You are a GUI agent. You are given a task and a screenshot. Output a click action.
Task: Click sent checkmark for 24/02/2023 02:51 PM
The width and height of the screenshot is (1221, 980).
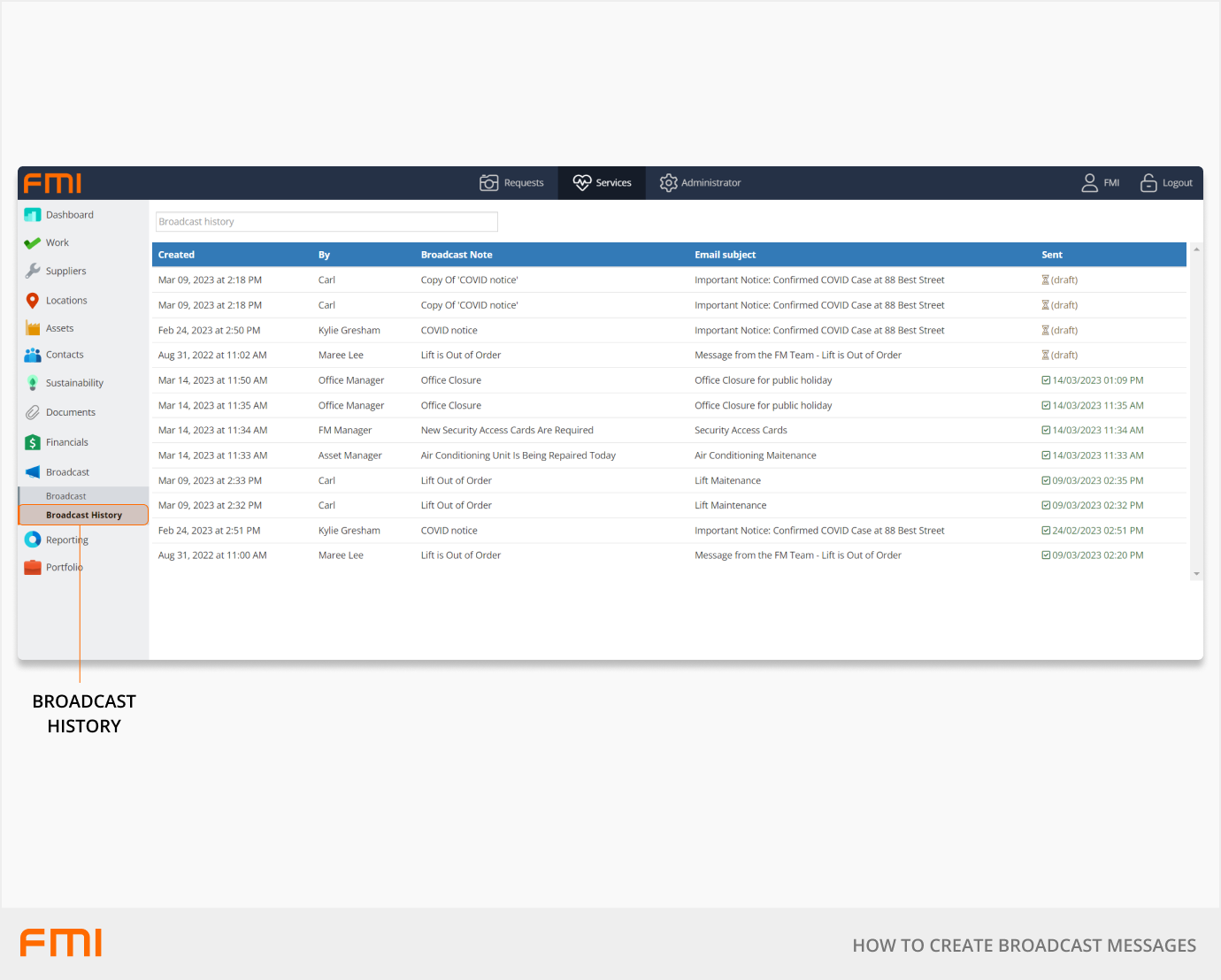coord(1046,531)
